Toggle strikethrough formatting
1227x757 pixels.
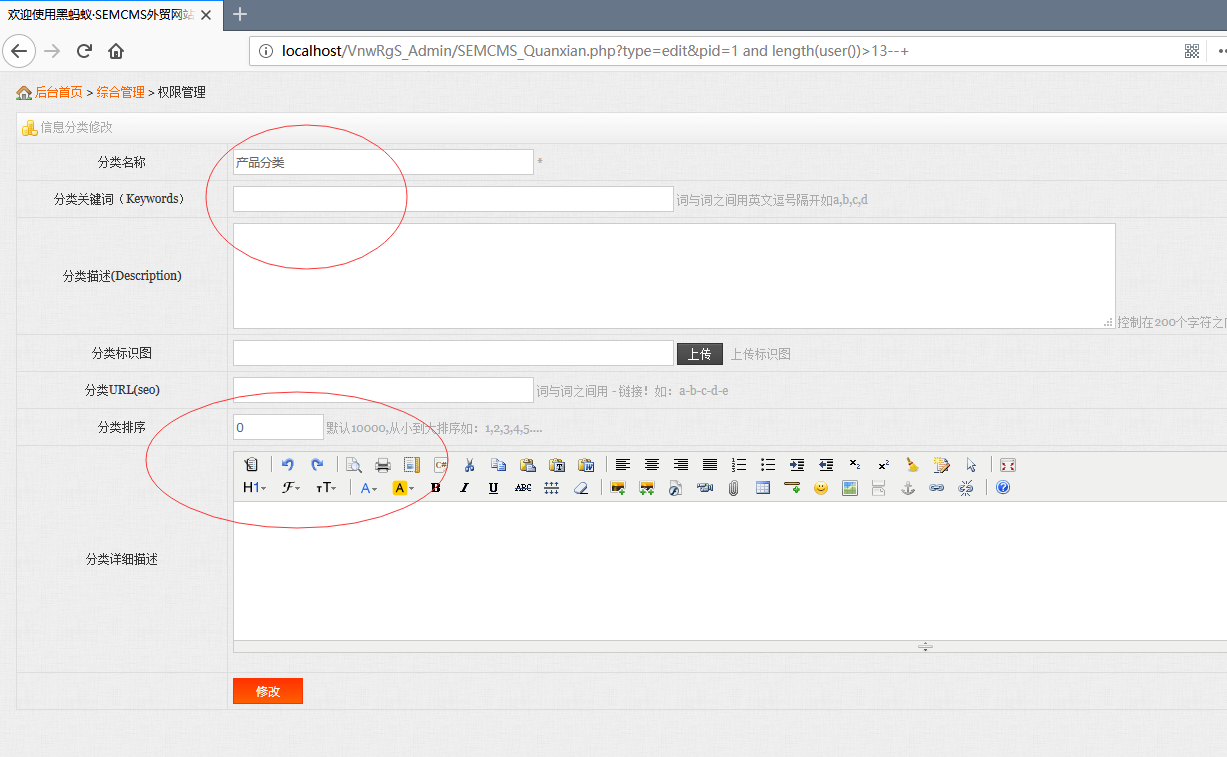523,488
